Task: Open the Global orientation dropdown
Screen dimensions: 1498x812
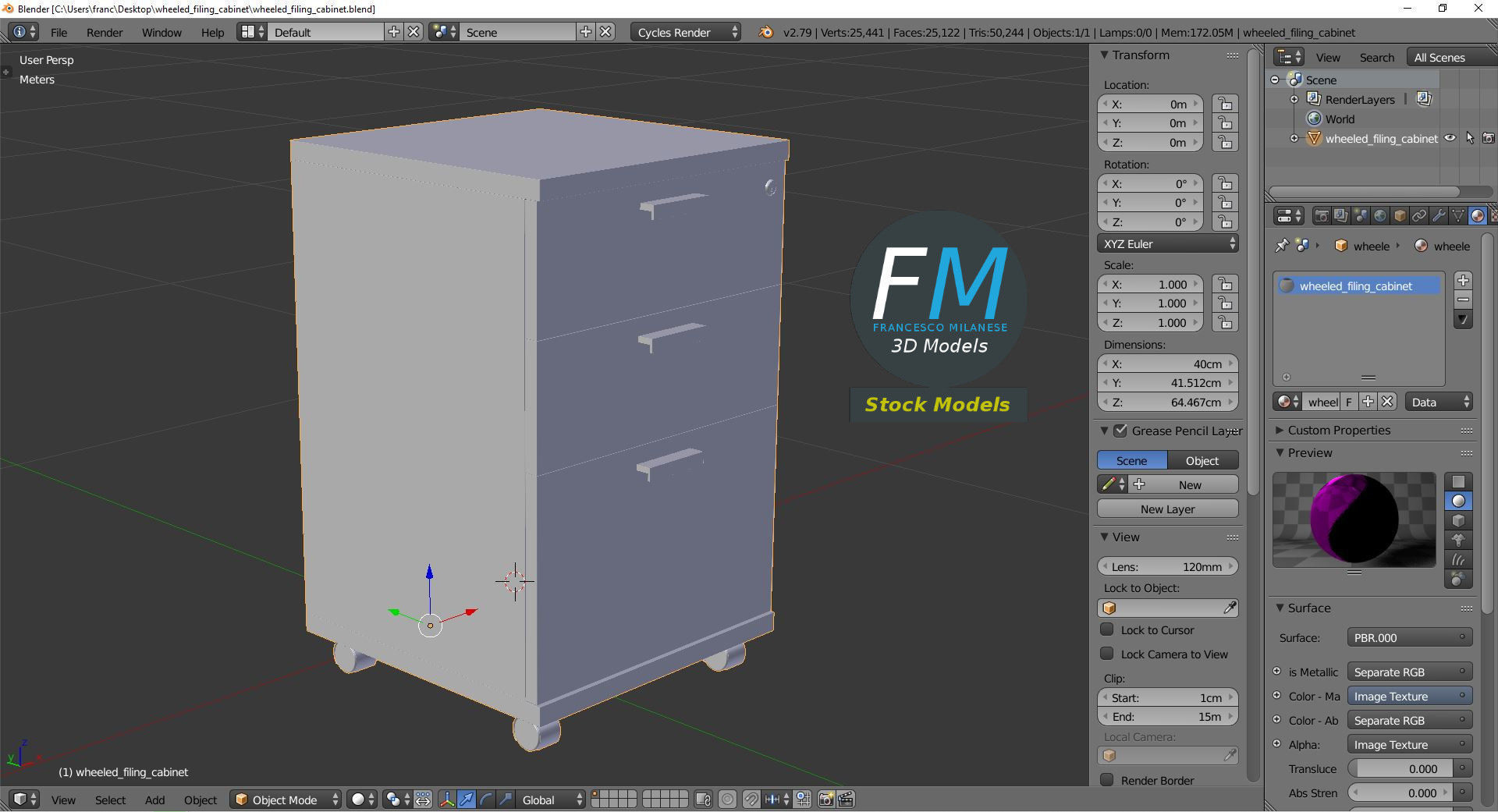Action: tap(552, 800)
